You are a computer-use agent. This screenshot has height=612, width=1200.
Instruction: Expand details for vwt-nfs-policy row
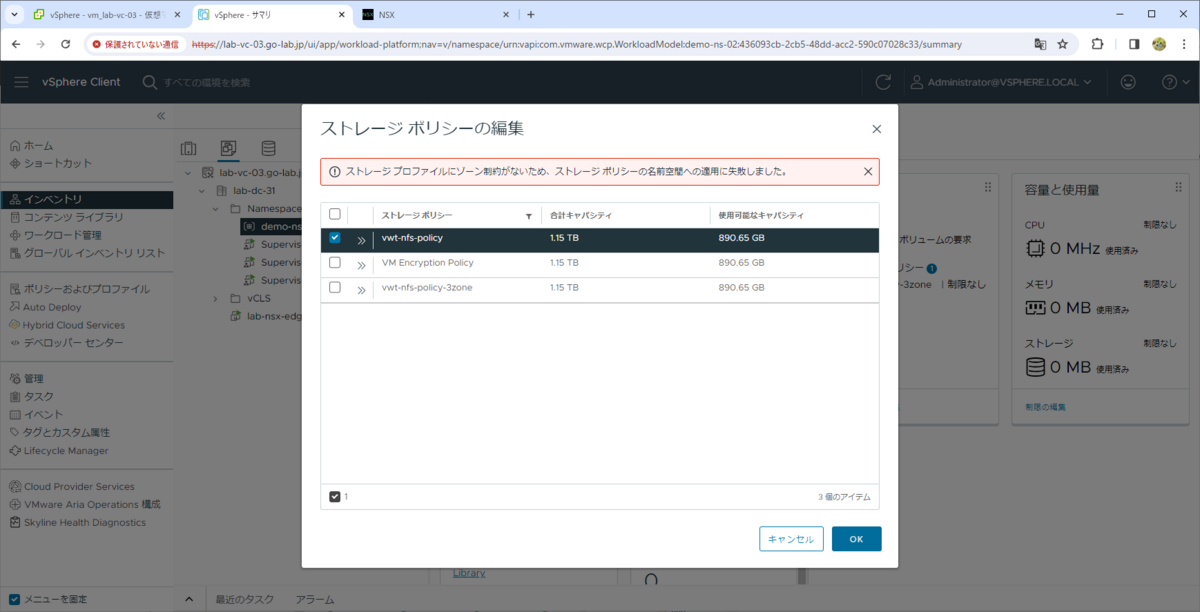click(x=361, y=240)
